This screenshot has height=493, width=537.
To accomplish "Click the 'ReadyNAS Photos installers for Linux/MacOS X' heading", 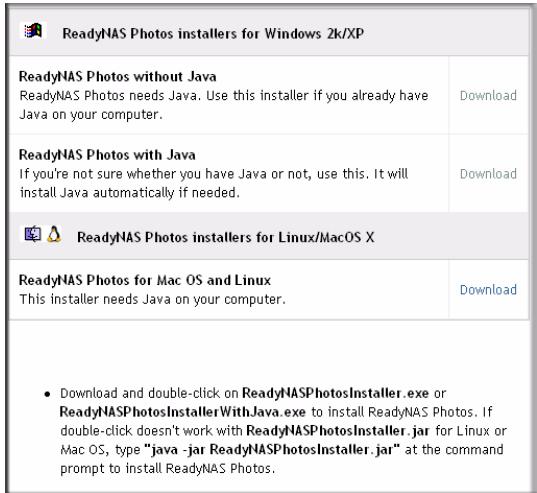I will pos(225,237).
